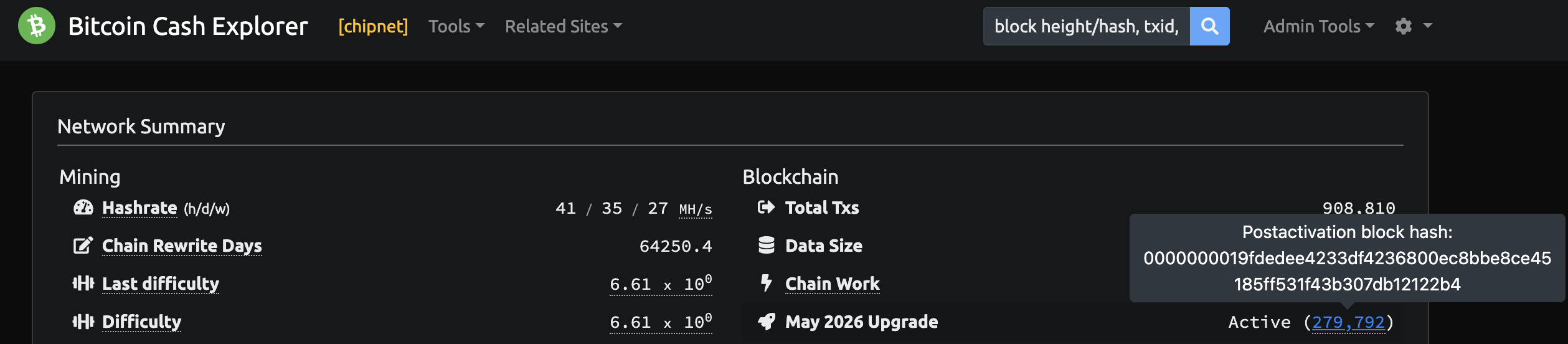This screenshot has width=1568, height=344.
Task: Click the Last difficulty dumbbell icon
Action: point(83,284)
